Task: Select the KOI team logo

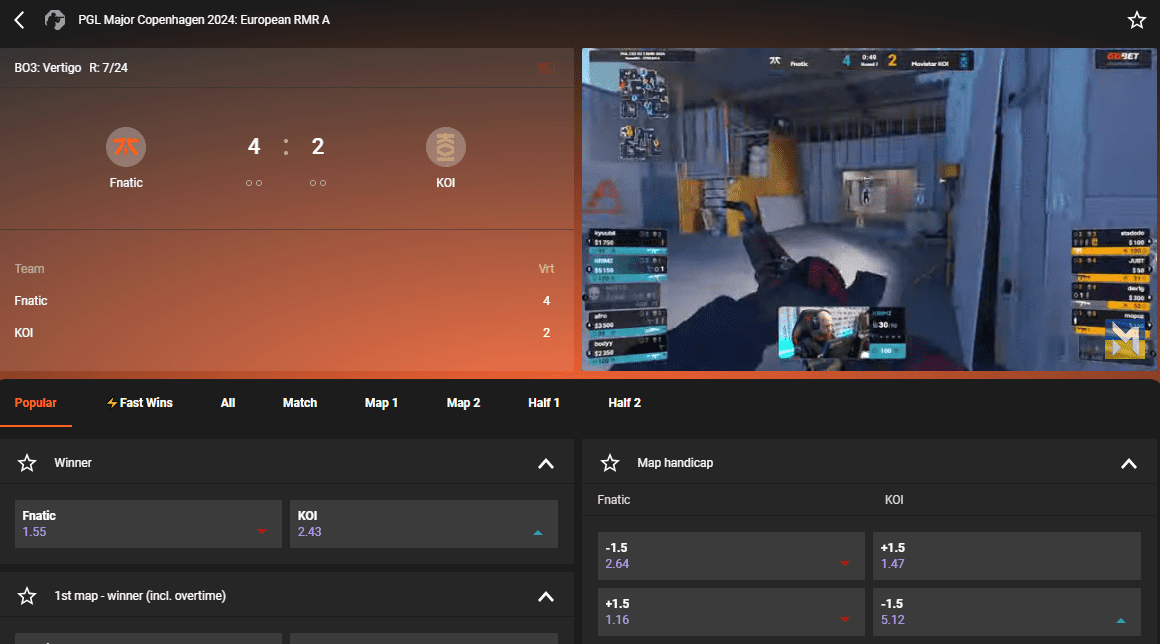Action: (x=446, y=146)
